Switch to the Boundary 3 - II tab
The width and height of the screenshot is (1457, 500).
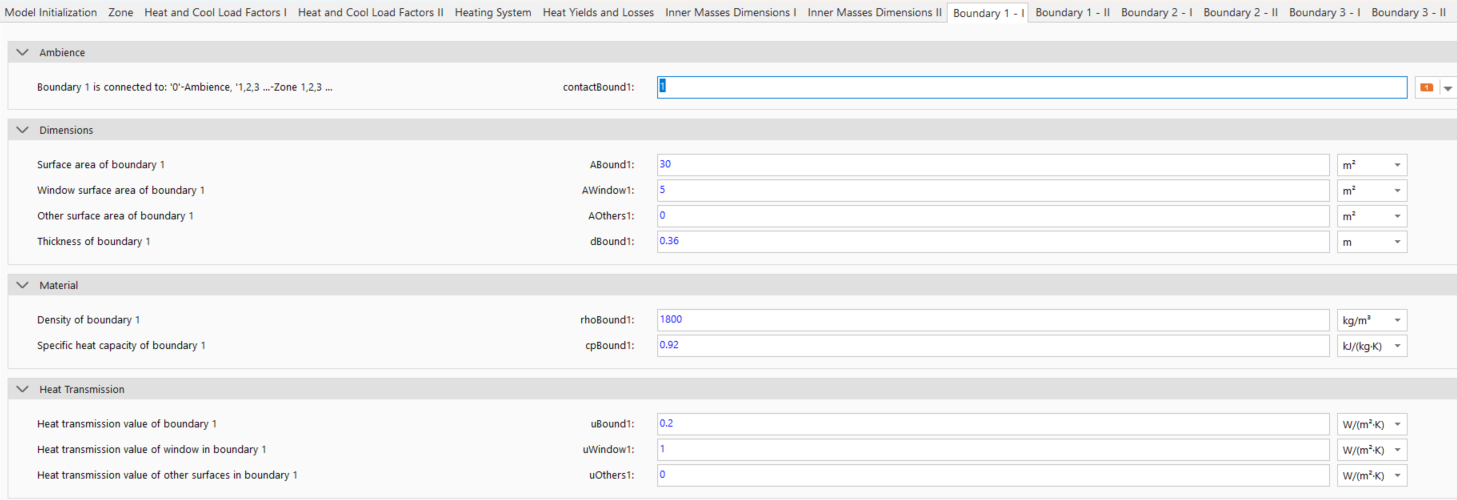(x=1409, y=13)
